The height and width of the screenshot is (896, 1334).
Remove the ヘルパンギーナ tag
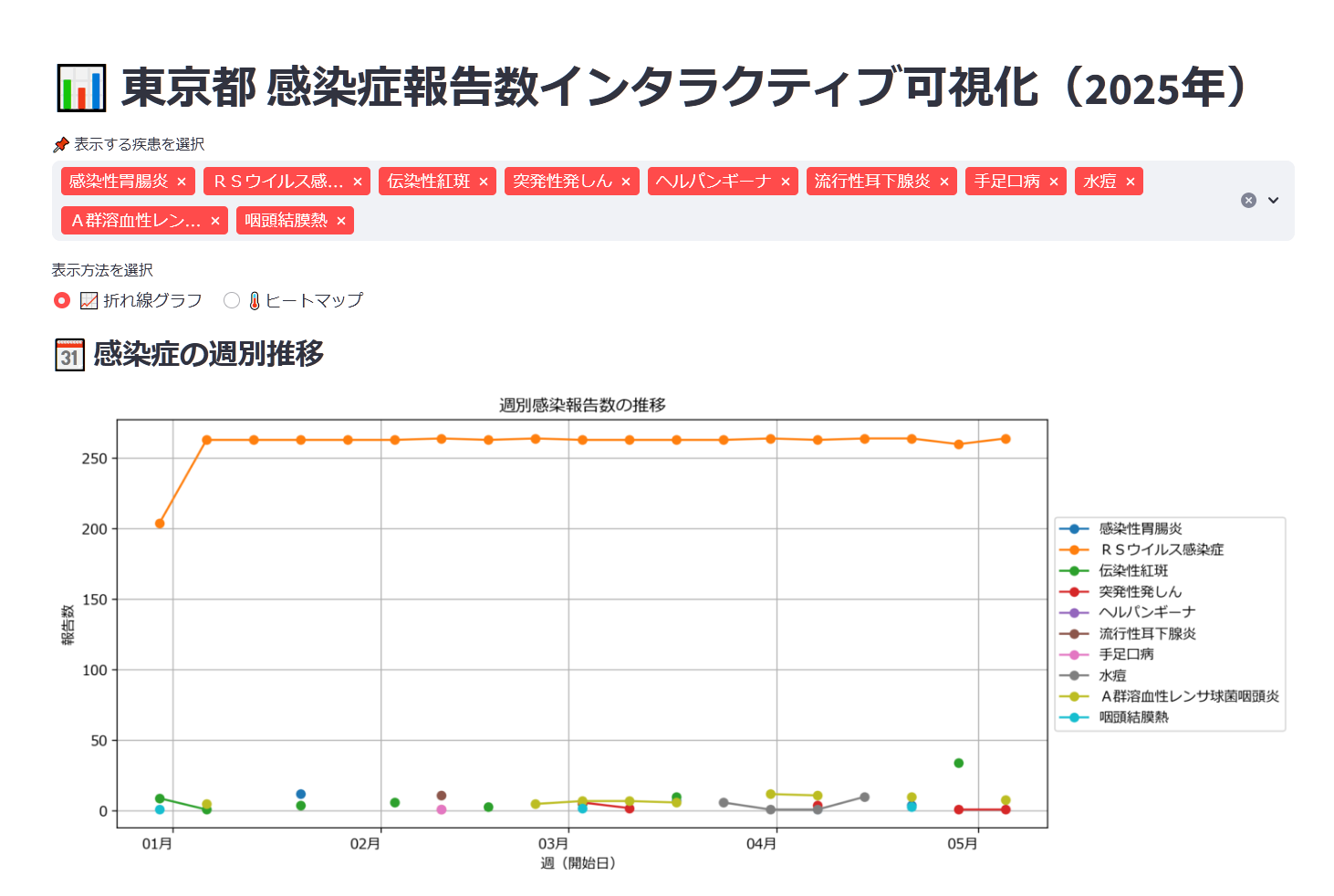(x=786, y=182)
